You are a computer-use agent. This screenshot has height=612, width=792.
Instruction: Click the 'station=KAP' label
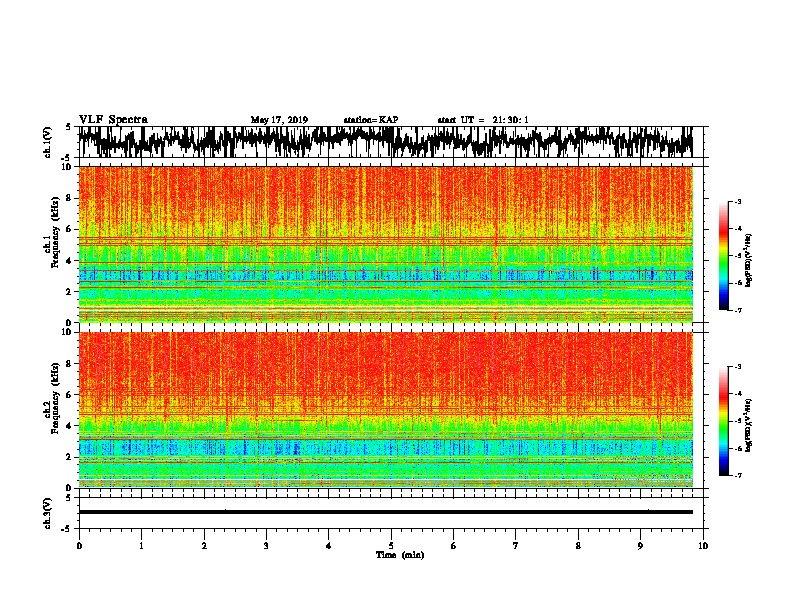371,120
